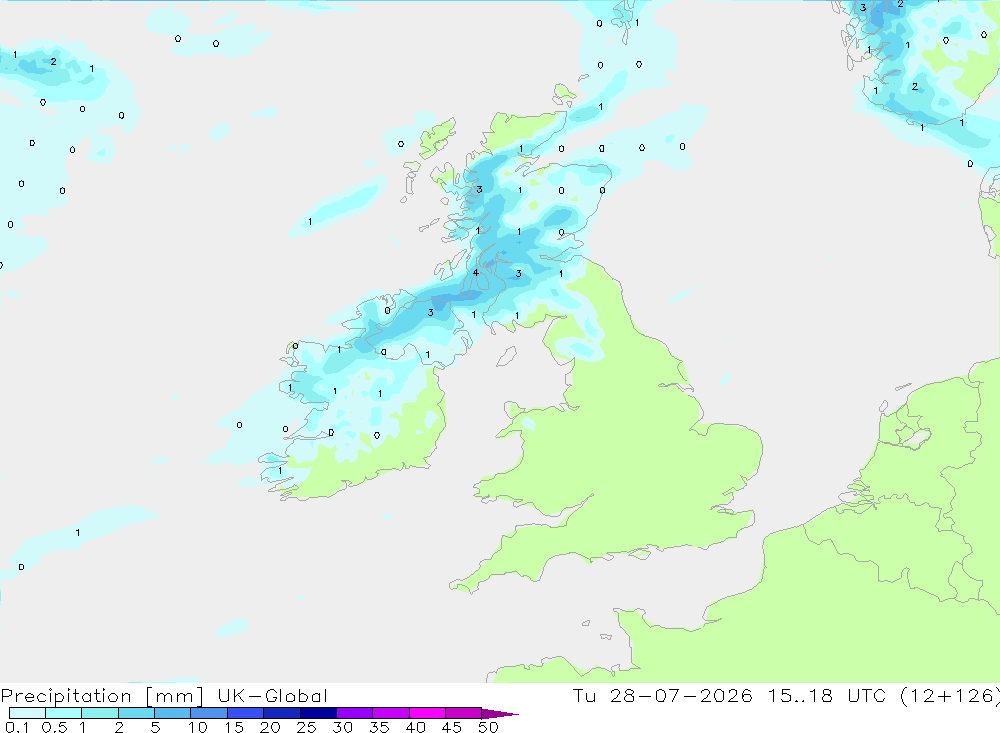This screenshot has height=733, width=1000.
Task: Click the '(12+126)' forecast offset text
Action: [950, 696]
